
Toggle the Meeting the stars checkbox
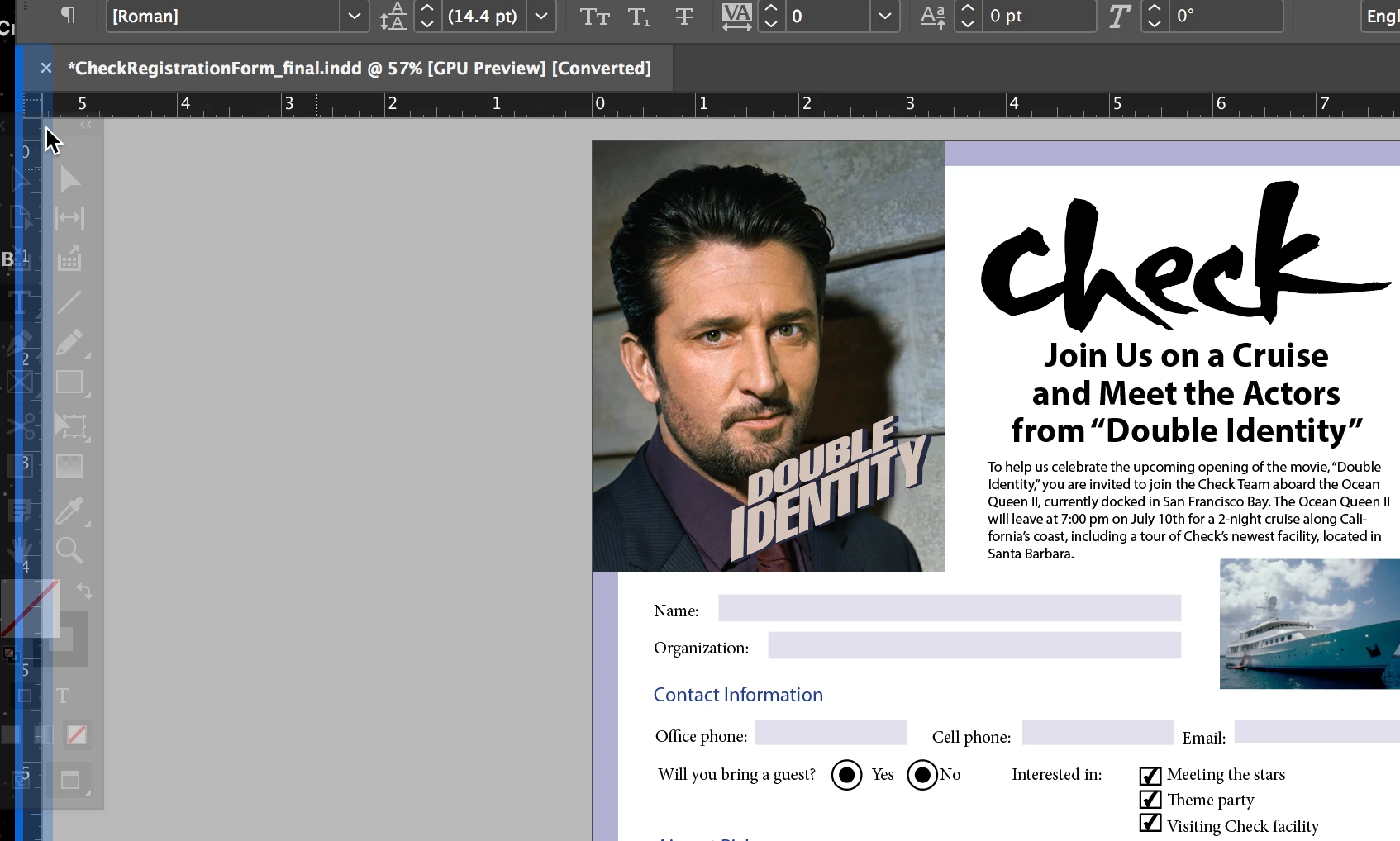pyautogui.click(x=1150, y=775)
